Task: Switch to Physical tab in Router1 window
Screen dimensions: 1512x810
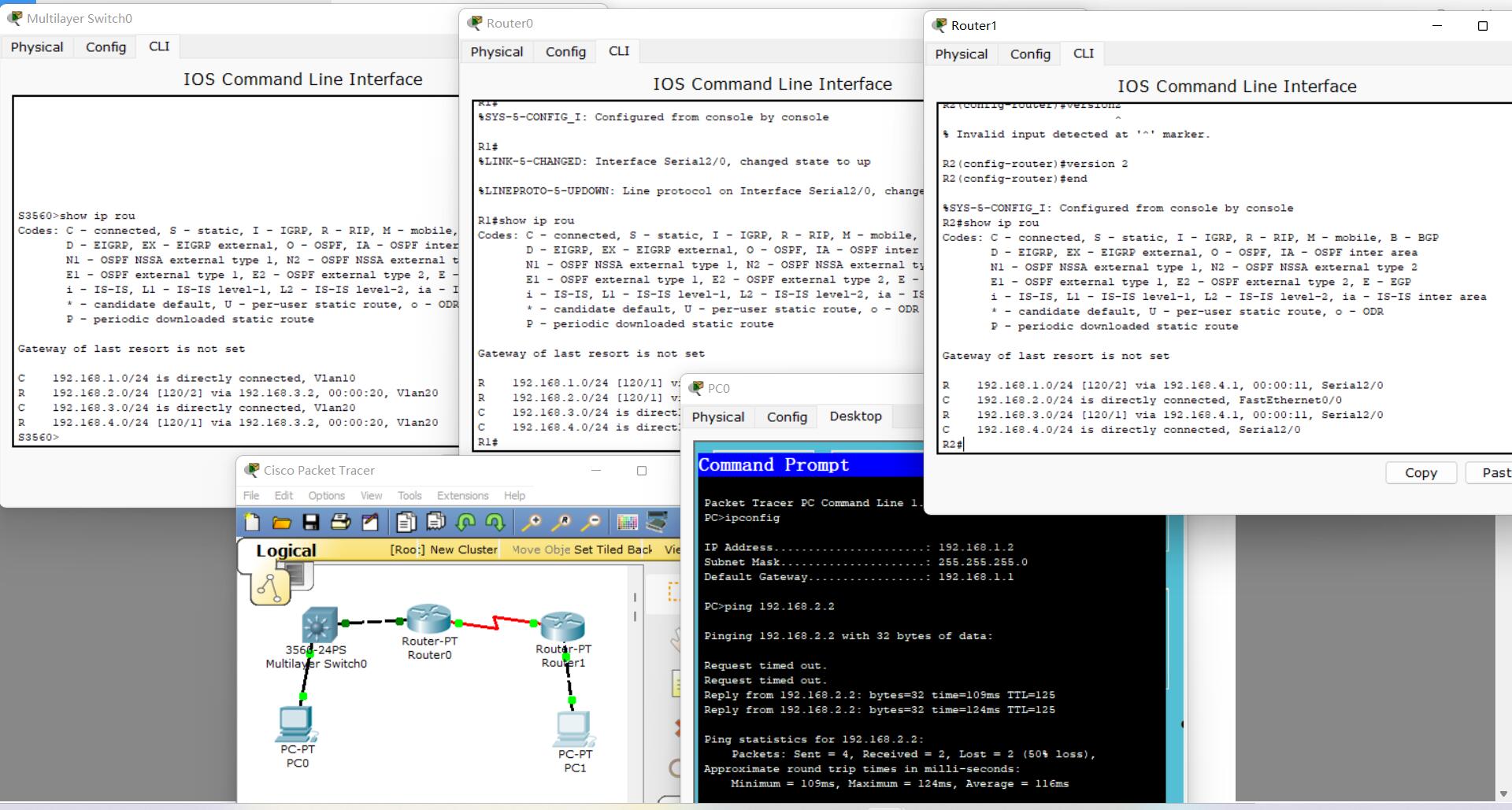Action: 961,54
